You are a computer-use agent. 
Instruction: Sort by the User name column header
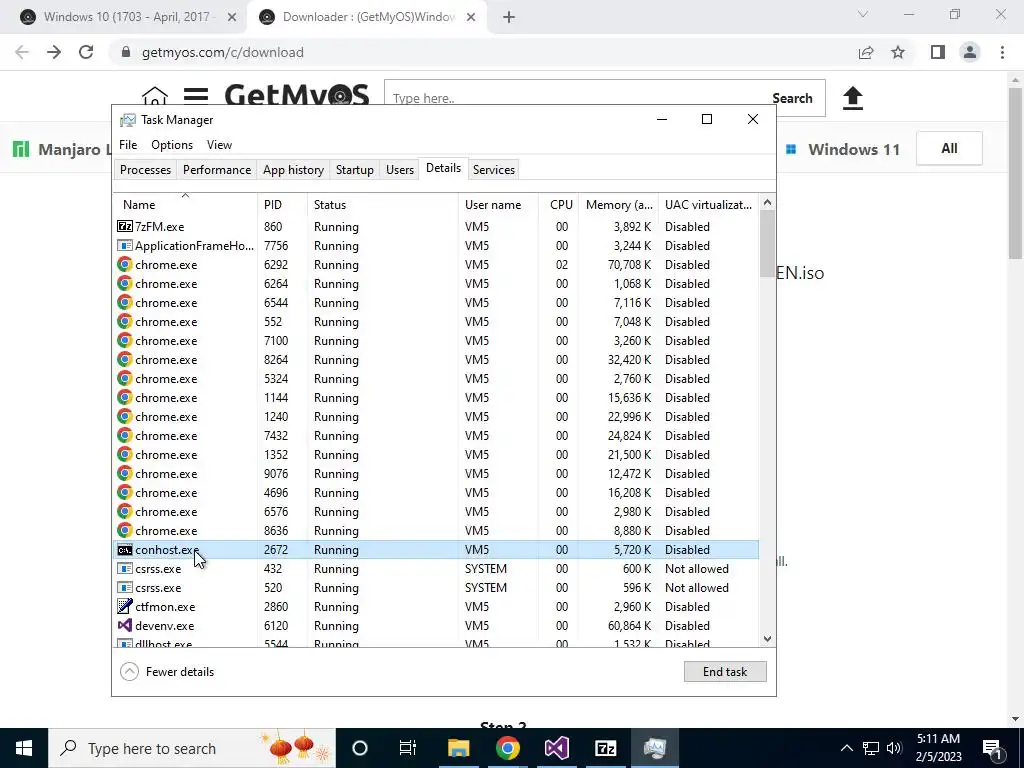pyautogui.click(x=498, y=204)
